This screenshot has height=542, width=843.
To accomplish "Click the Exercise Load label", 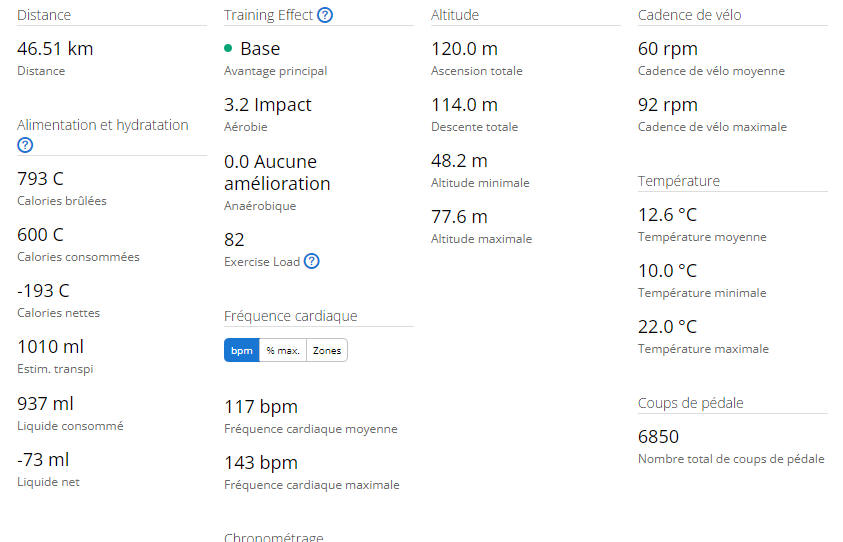I will (262, 262).
